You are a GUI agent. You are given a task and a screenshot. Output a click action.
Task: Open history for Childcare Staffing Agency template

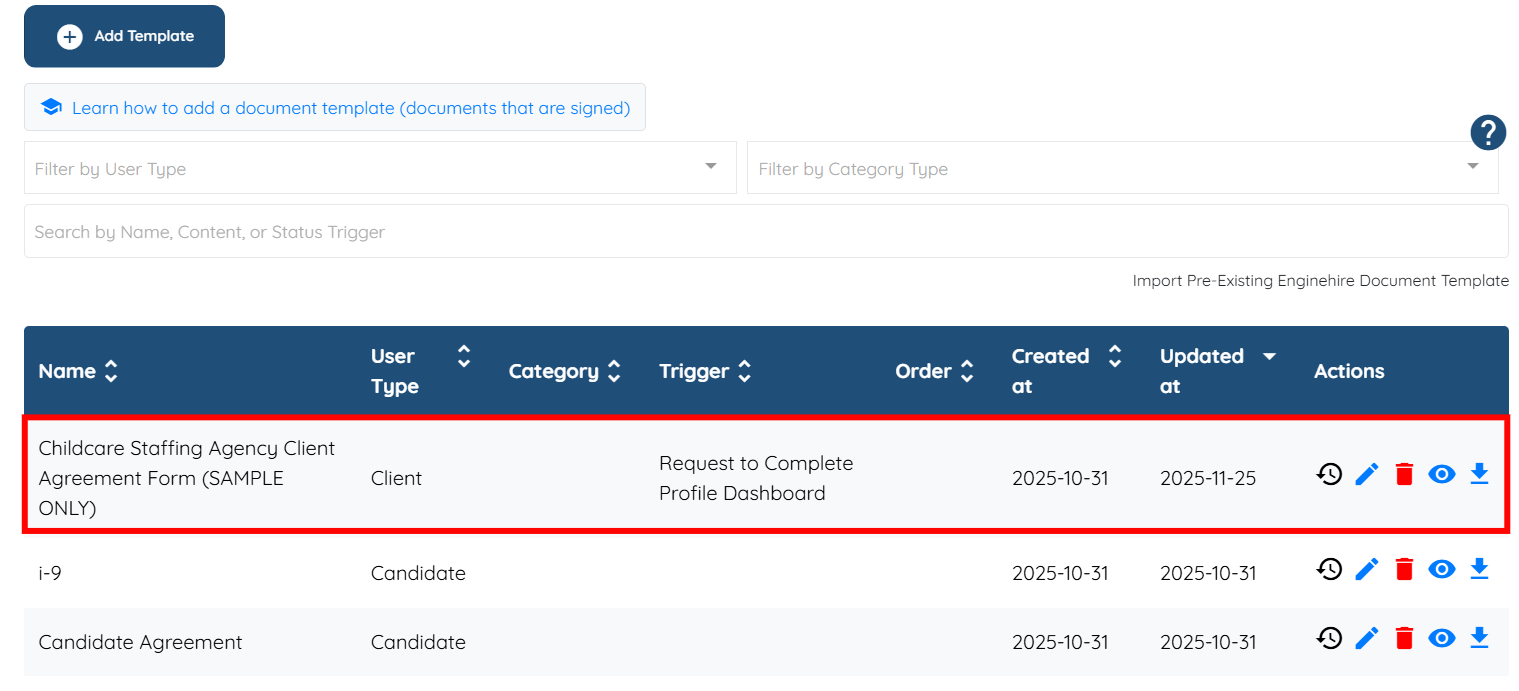point(1329,474)
